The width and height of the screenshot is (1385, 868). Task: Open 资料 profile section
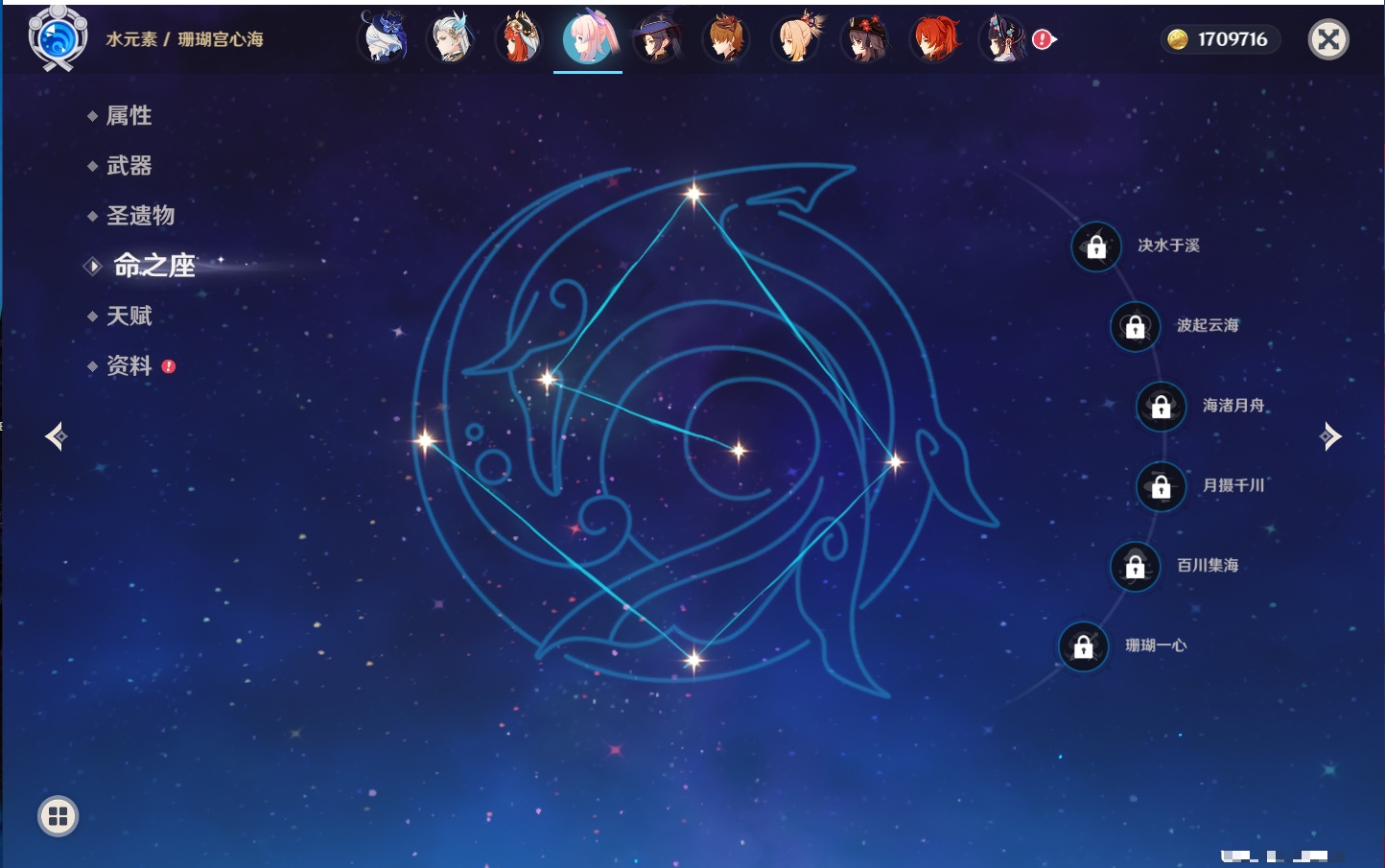tap(129, 365)
